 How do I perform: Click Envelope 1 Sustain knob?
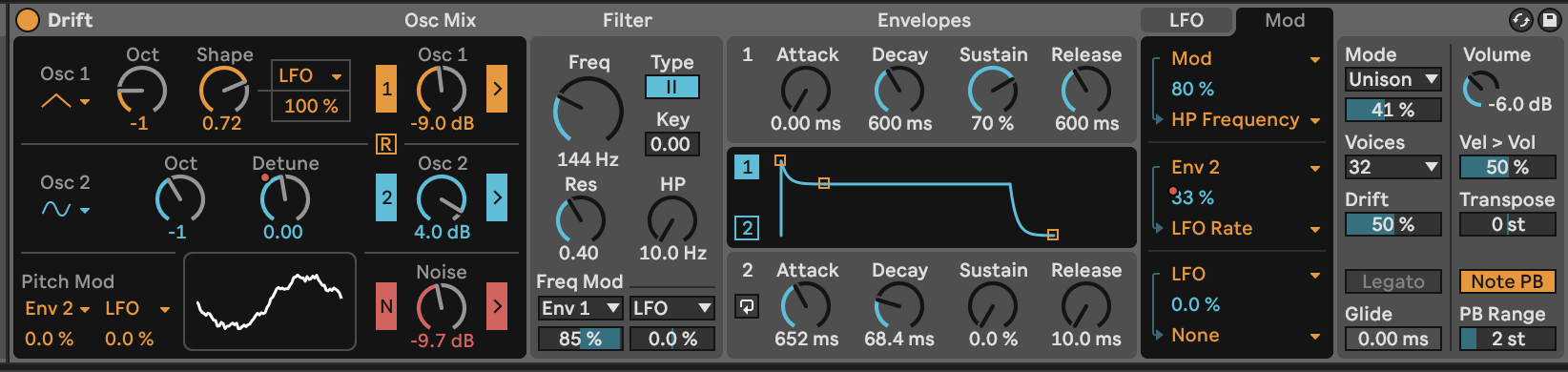click(993, 92)
